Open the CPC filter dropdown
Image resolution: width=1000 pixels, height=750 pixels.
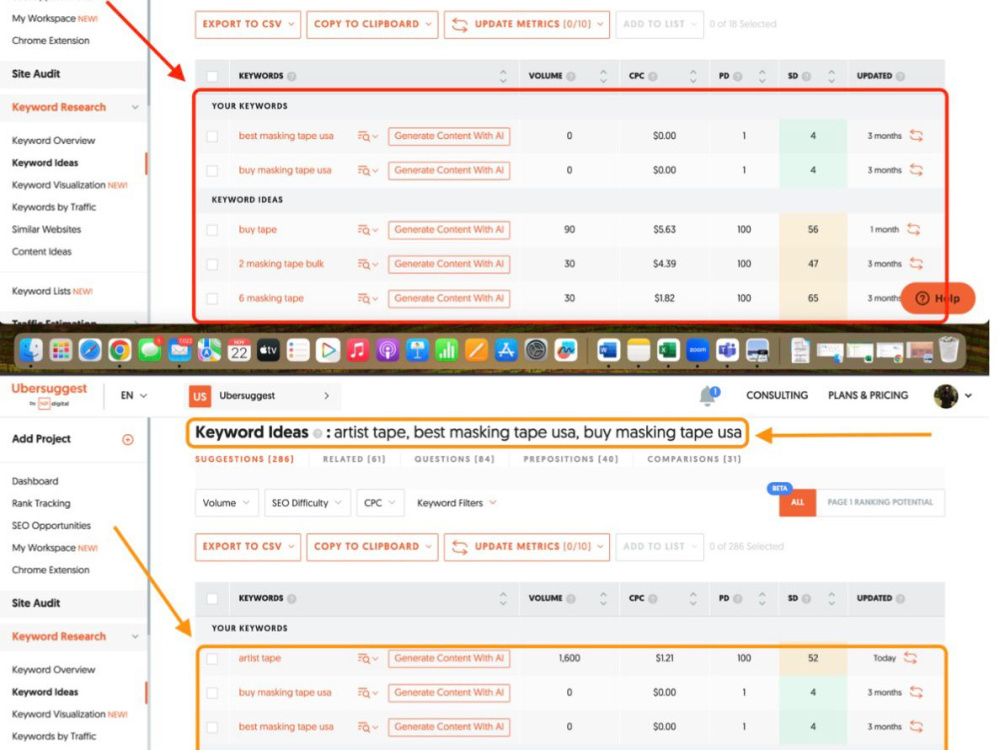(x=379, y=503)
